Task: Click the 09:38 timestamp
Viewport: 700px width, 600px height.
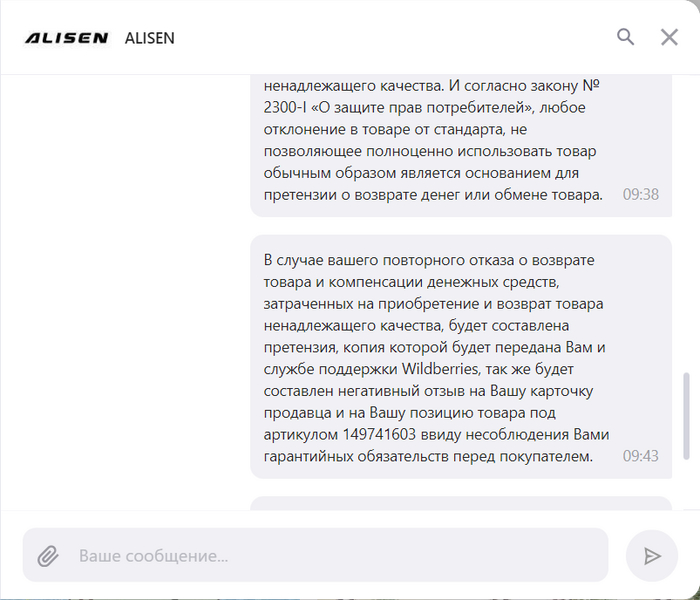Action: click(641, 194)
